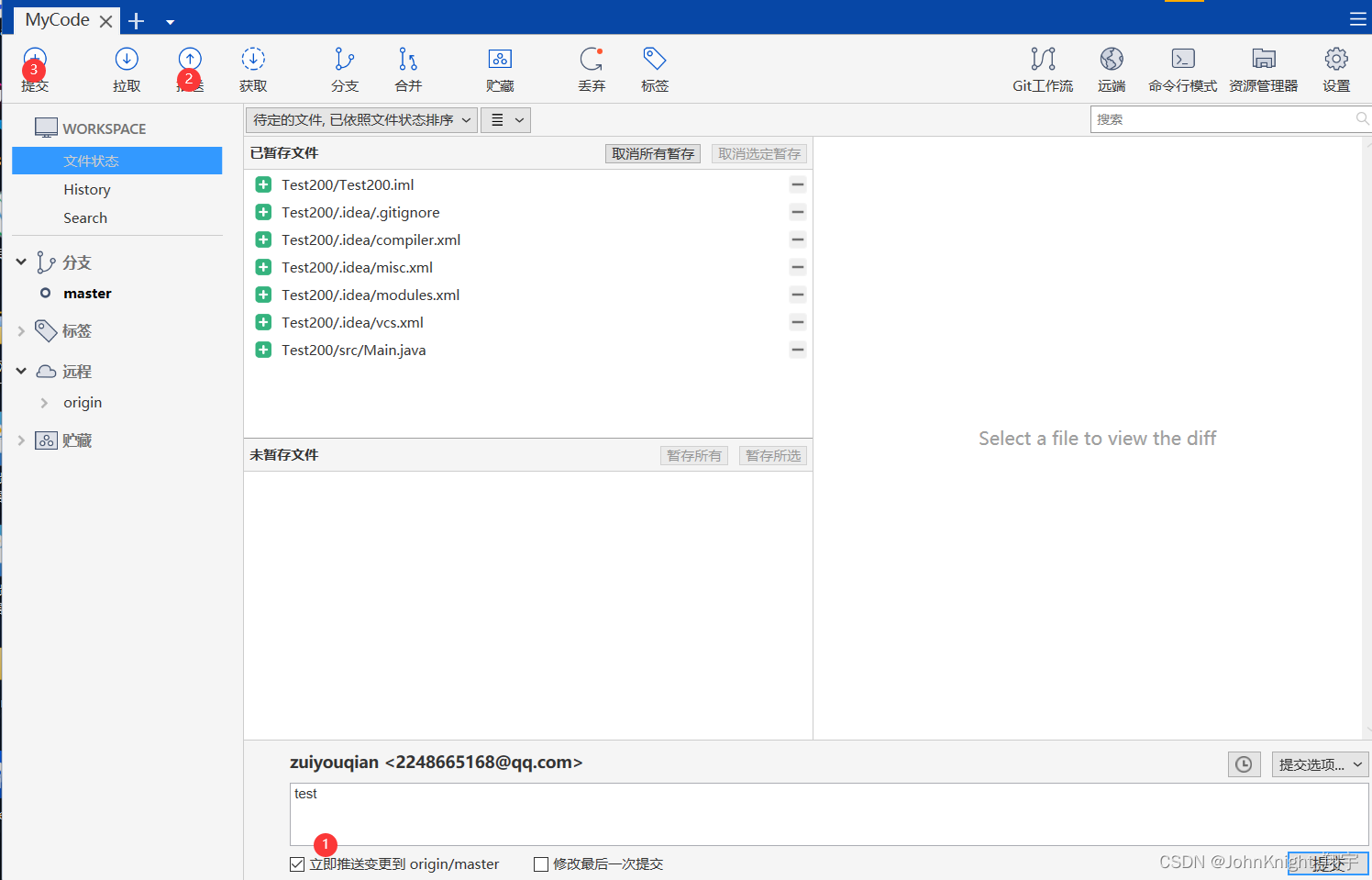The height and width of the screenshot is (880, 1372).
Task: Add a new tab with plus icon
Action: pyautogui.click(x=137, y=20)
